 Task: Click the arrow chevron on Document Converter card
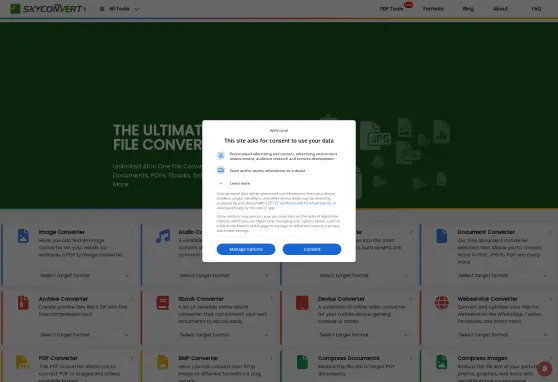point(551,232)
